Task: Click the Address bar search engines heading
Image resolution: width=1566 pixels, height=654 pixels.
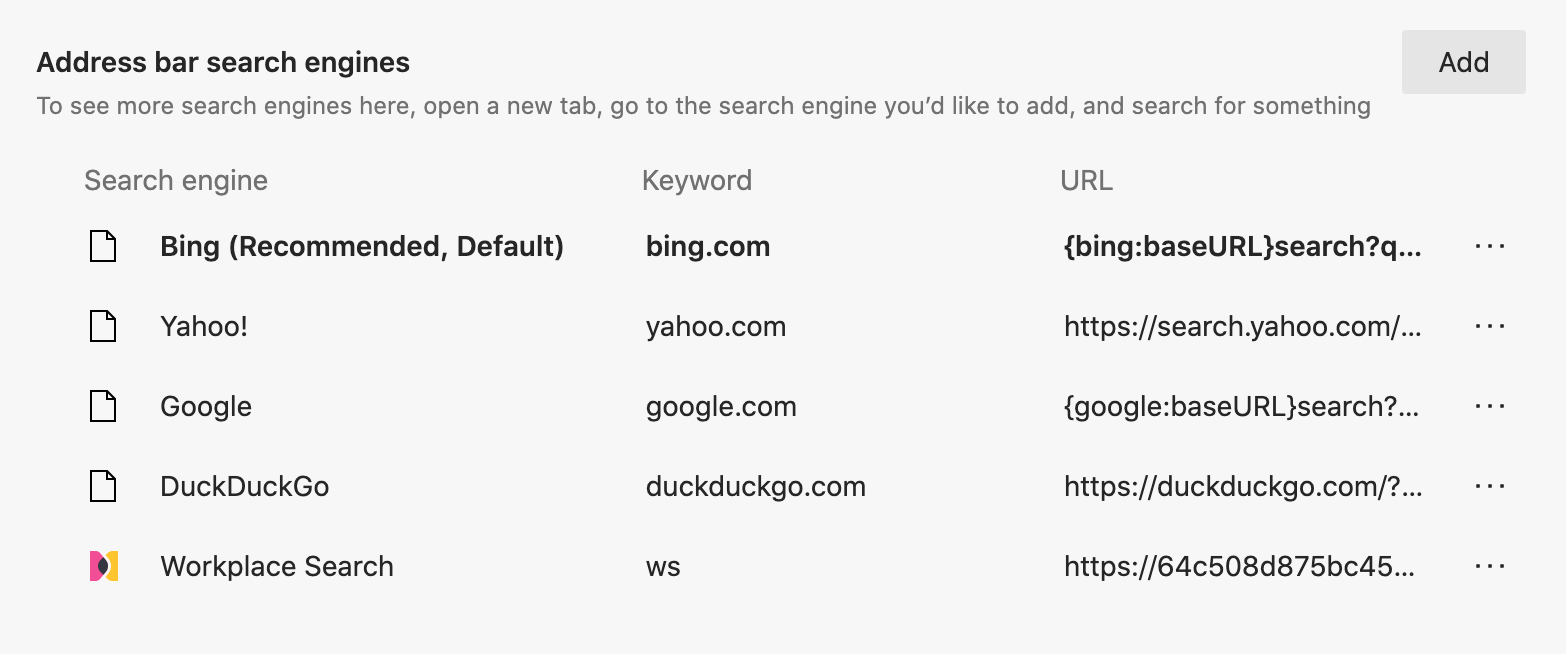Action: click(222, 62)
